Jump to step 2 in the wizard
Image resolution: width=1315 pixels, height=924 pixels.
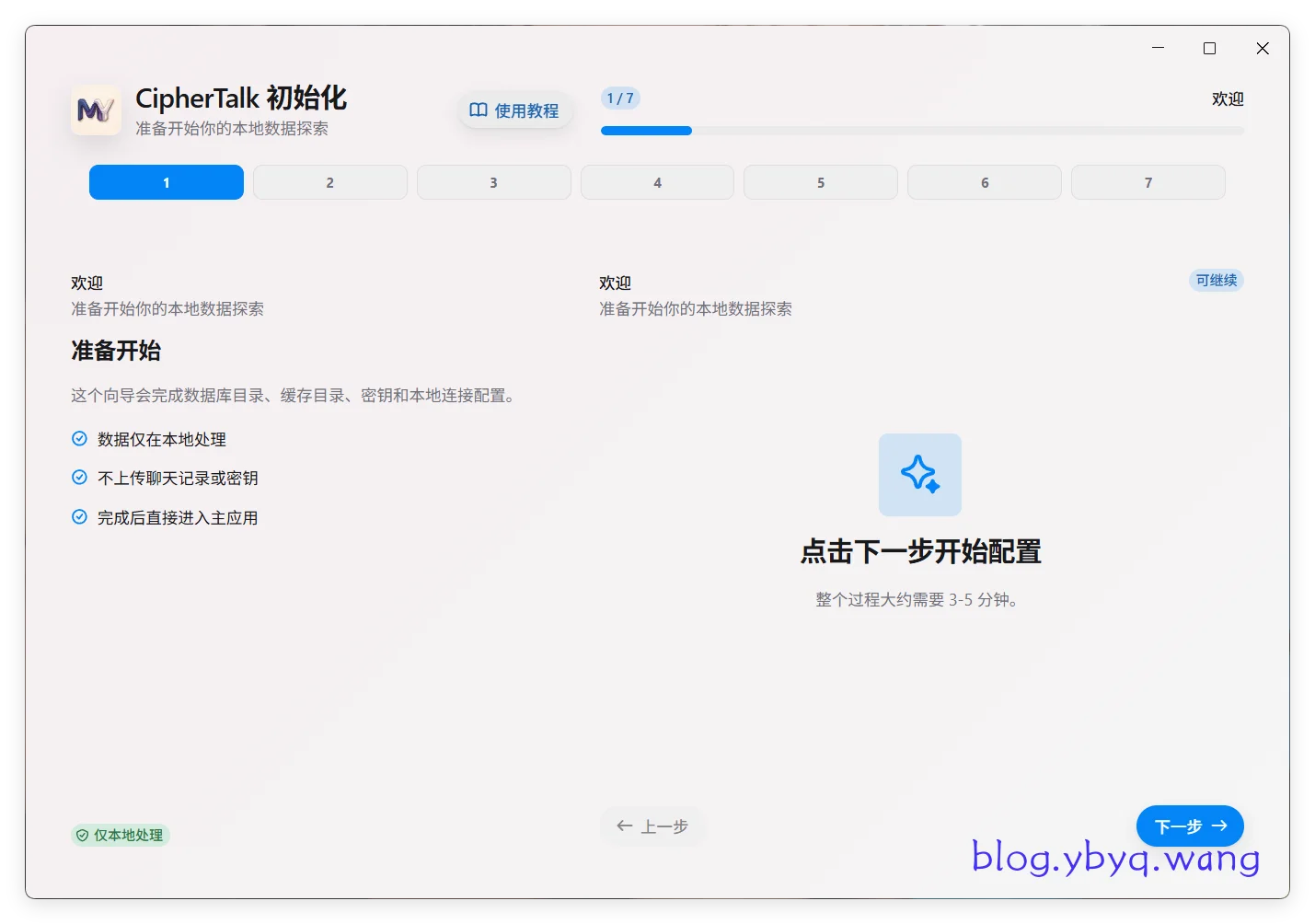tap(330, 182)
